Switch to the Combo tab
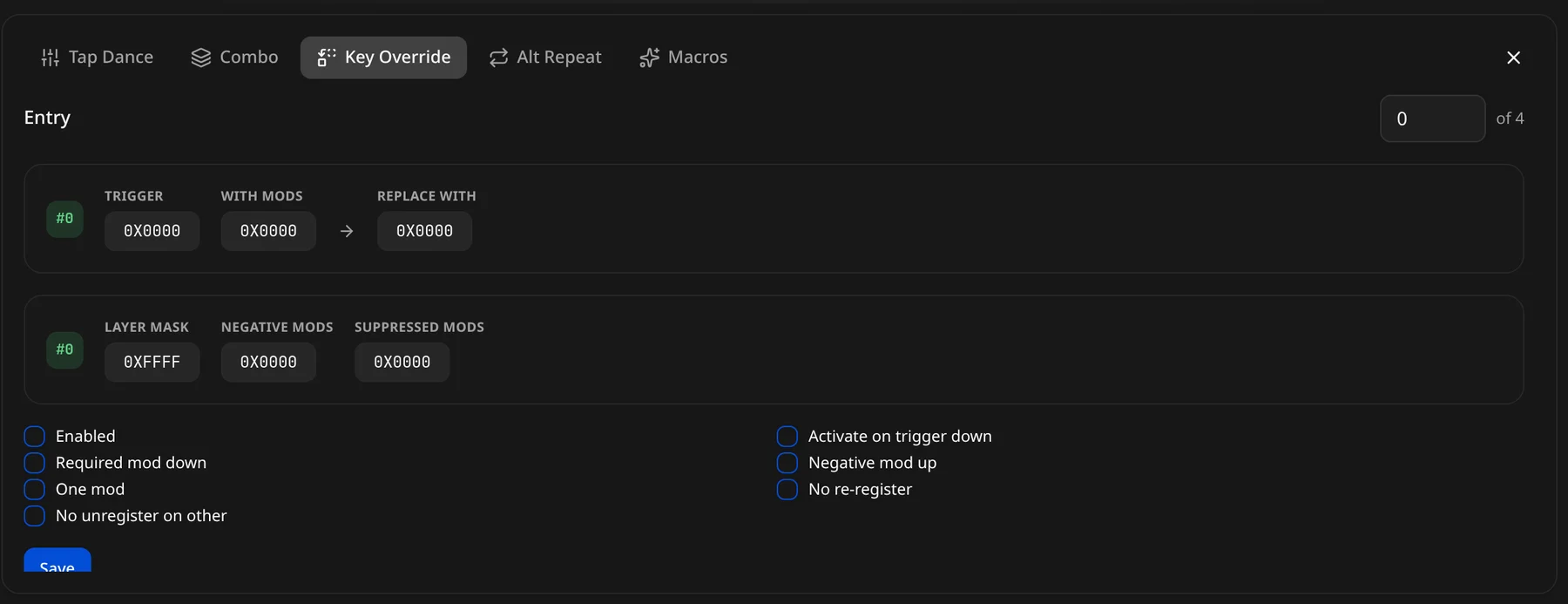The height and width of the screenshot is (604, 1568). point(234,58)
